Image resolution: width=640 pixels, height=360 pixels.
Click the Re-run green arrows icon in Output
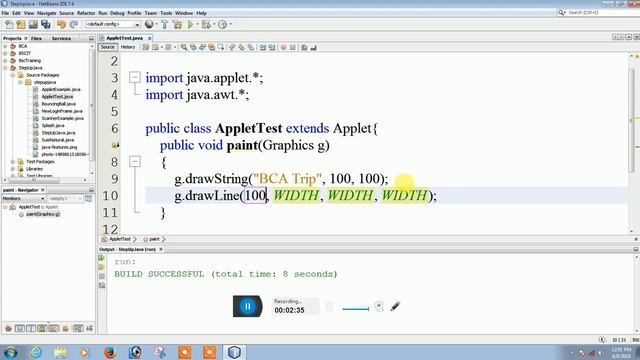tap(102, 258)
